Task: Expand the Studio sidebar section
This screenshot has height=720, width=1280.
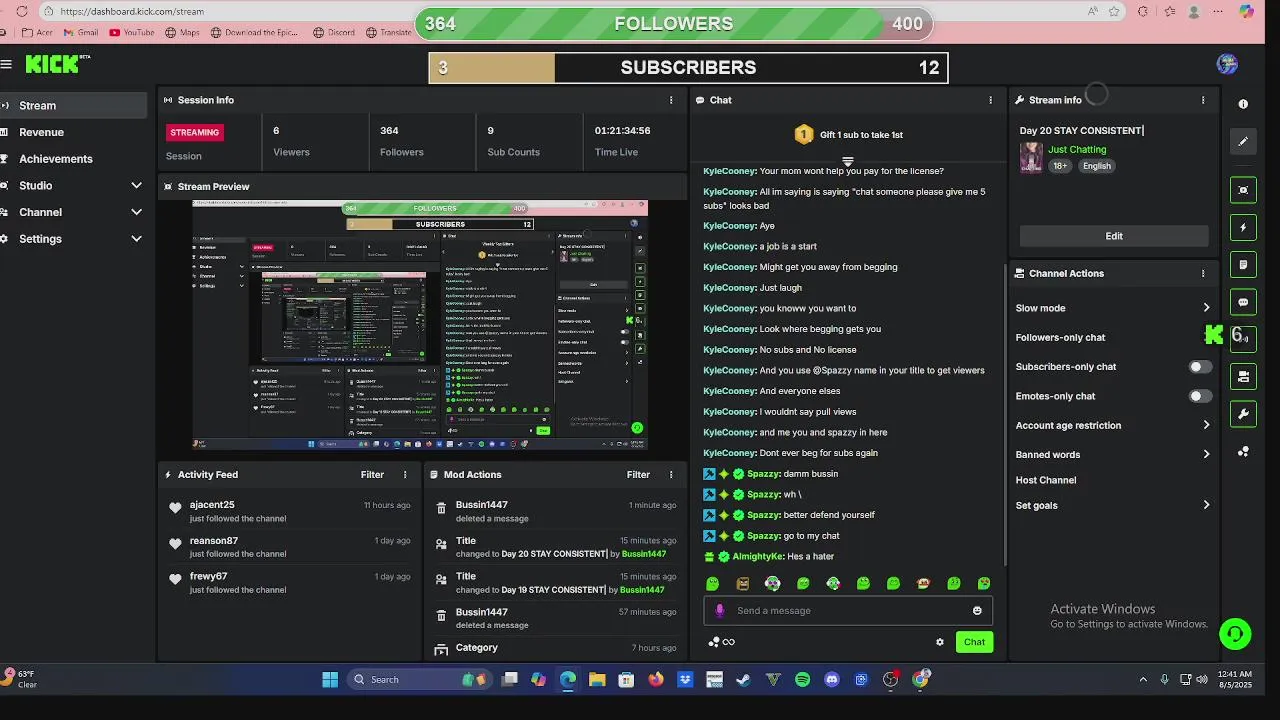Action: [136, 186]
